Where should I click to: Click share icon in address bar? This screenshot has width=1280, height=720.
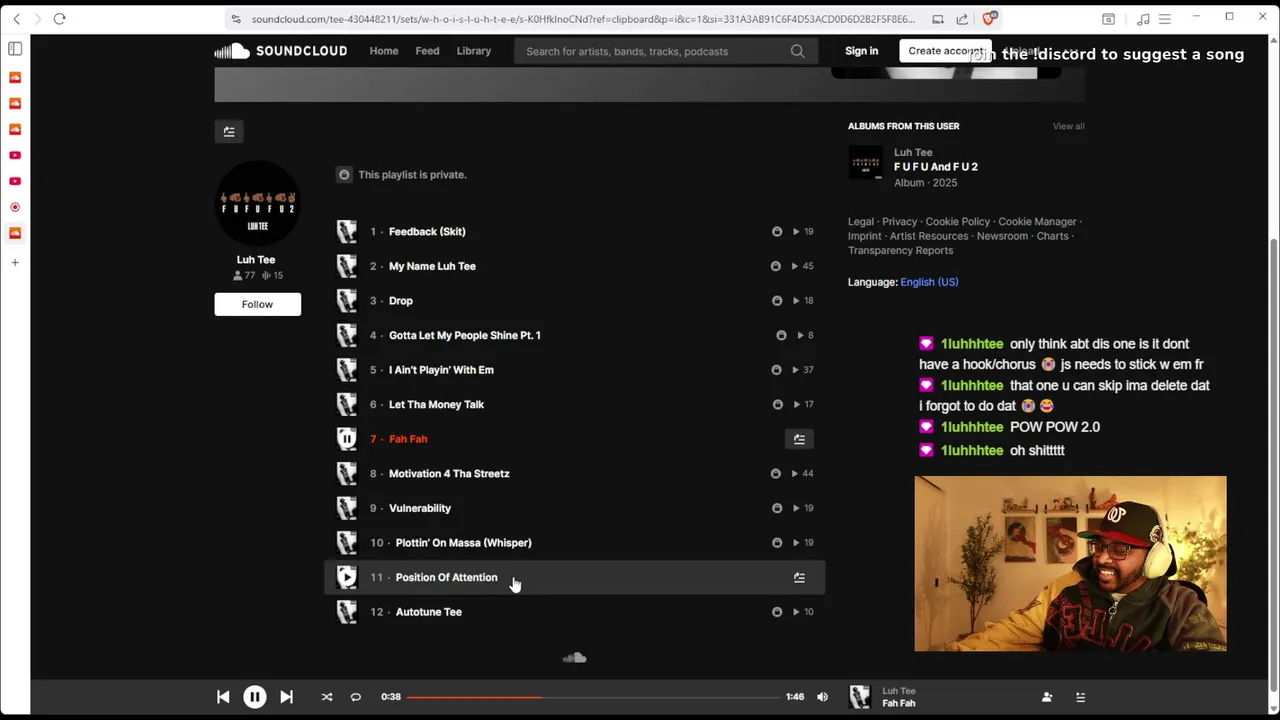[962, 19]
